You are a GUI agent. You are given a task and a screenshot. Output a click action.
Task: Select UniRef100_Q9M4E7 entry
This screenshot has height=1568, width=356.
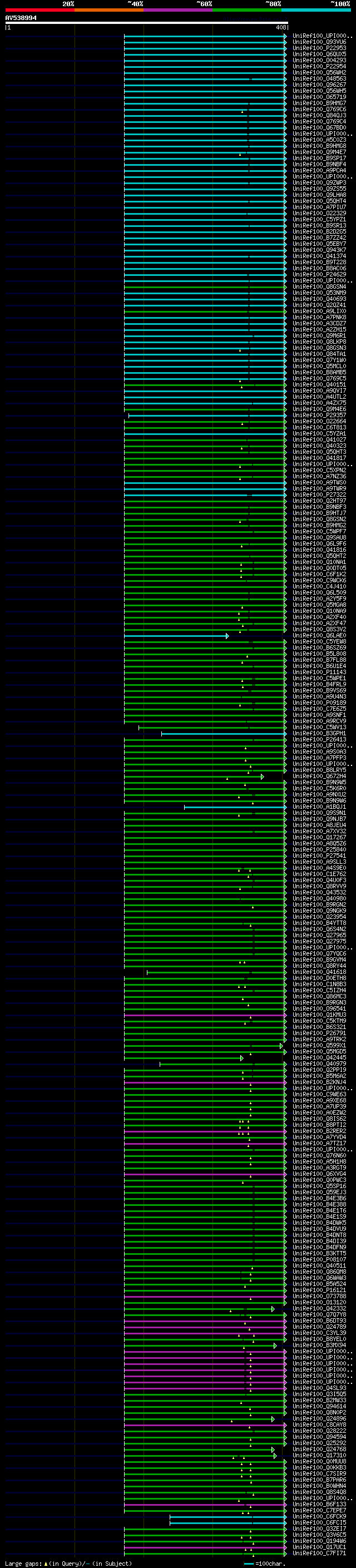click(x=319, y=152)
